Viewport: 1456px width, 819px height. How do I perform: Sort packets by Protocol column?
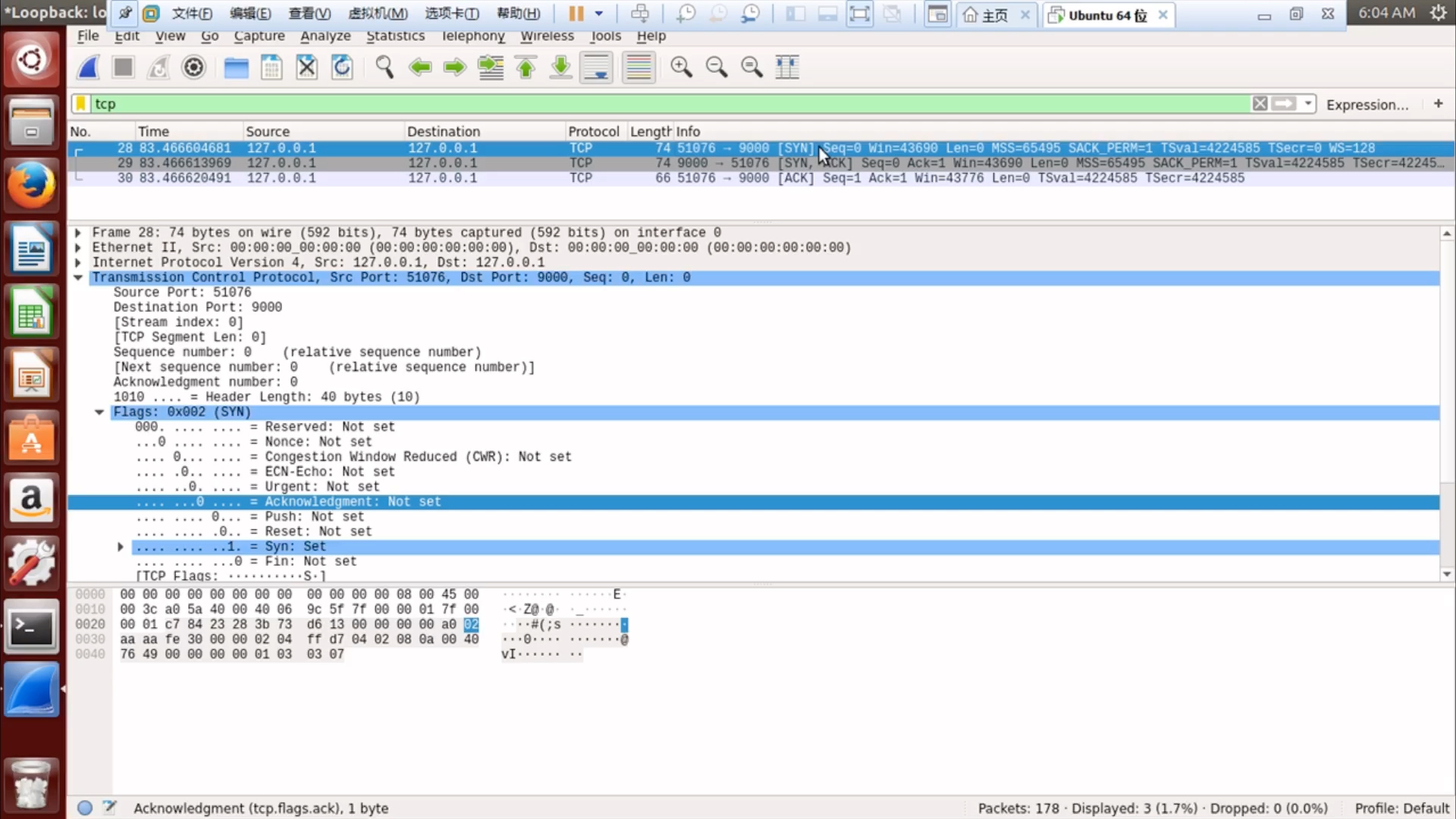(595, 131)
